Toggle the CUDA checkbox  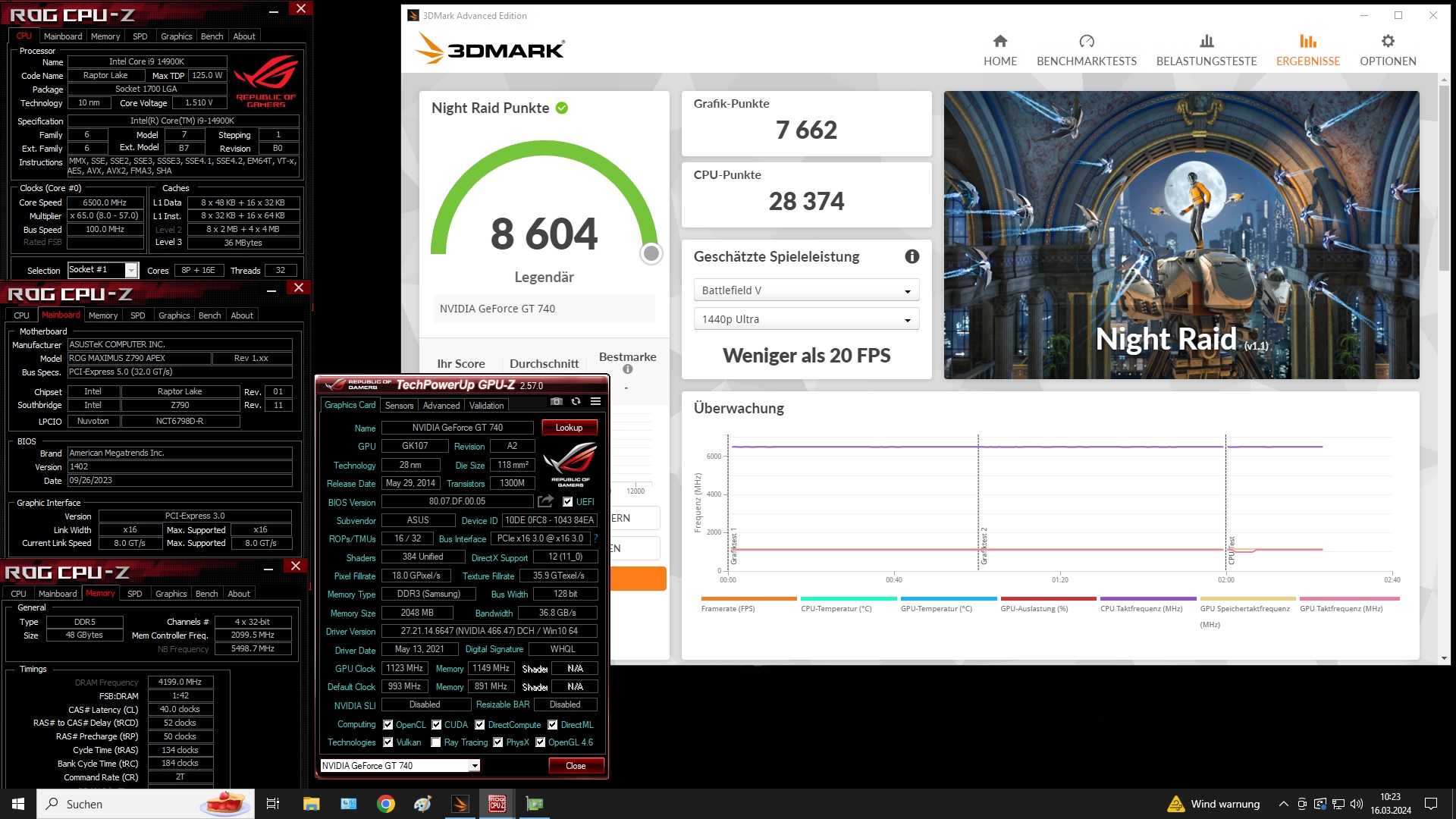[x=436, y=724]
